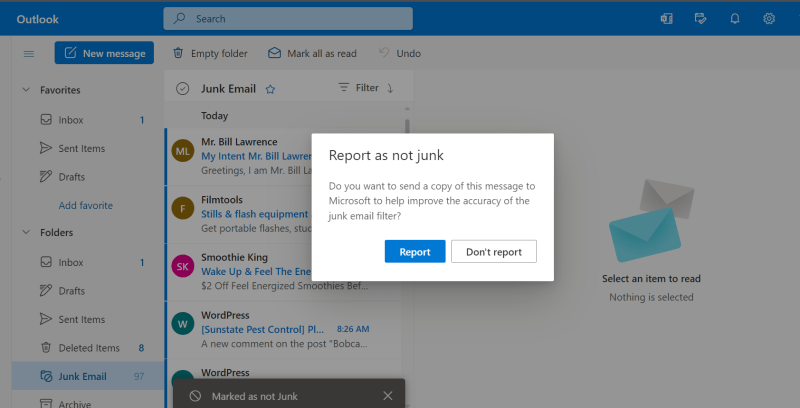Click the Search input field
The height and width of the screenshot is (408, 800).
288,18
